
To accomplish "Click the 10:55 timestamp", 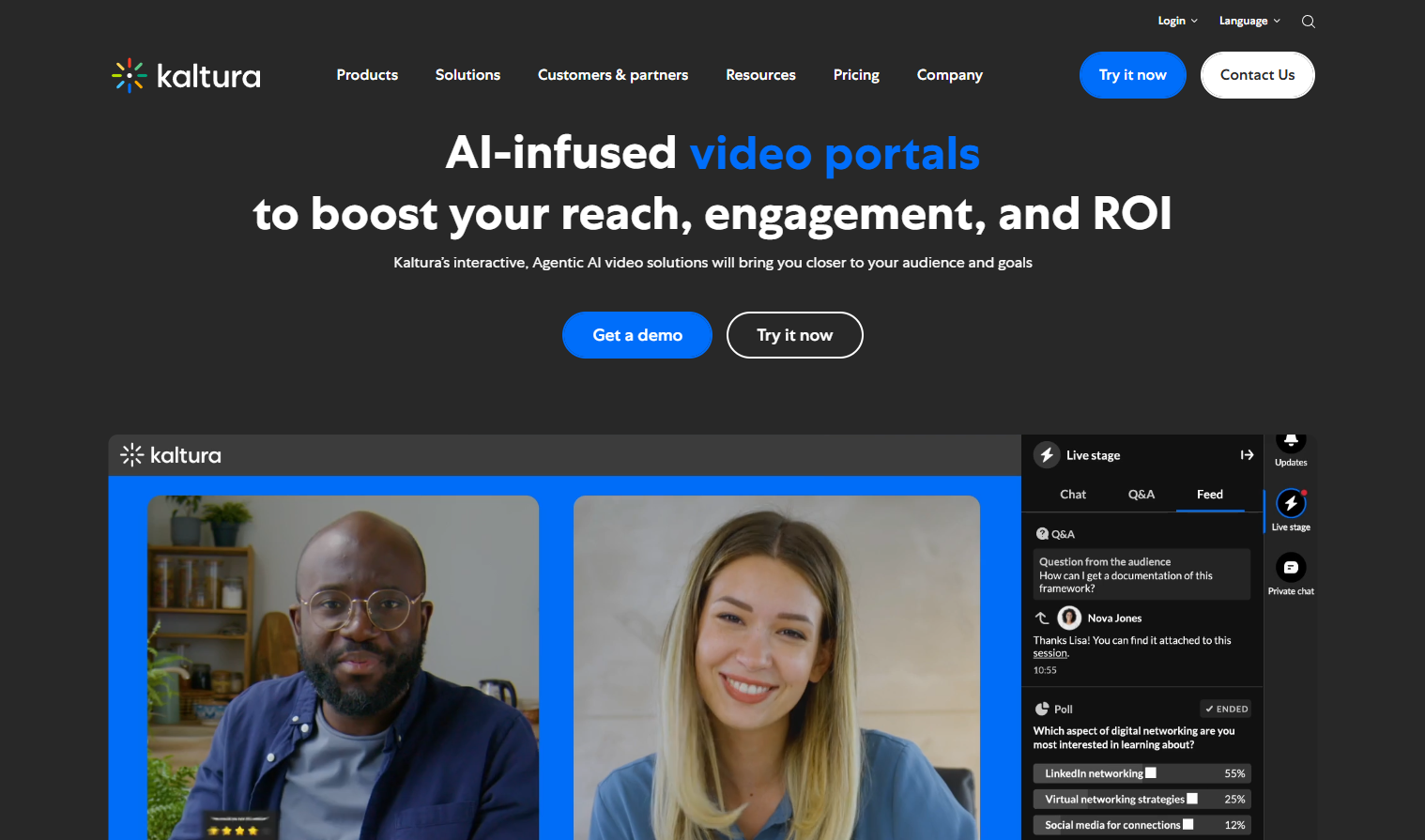I will [1045, 670].
